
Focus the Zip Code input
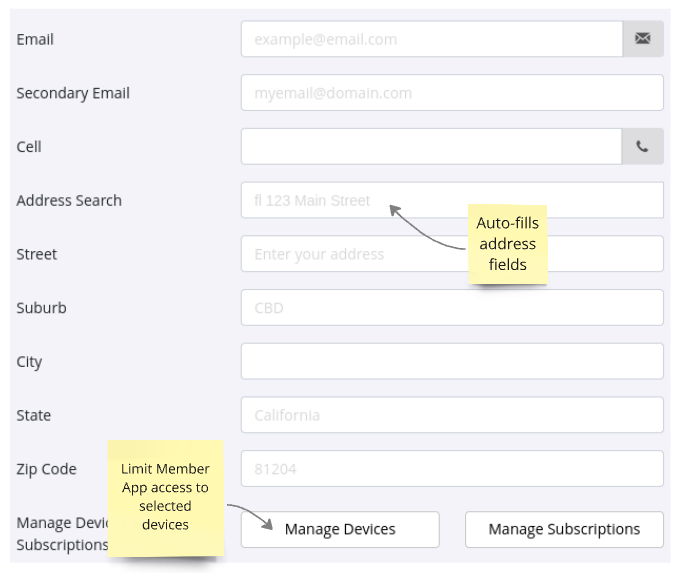click(452, 469)
